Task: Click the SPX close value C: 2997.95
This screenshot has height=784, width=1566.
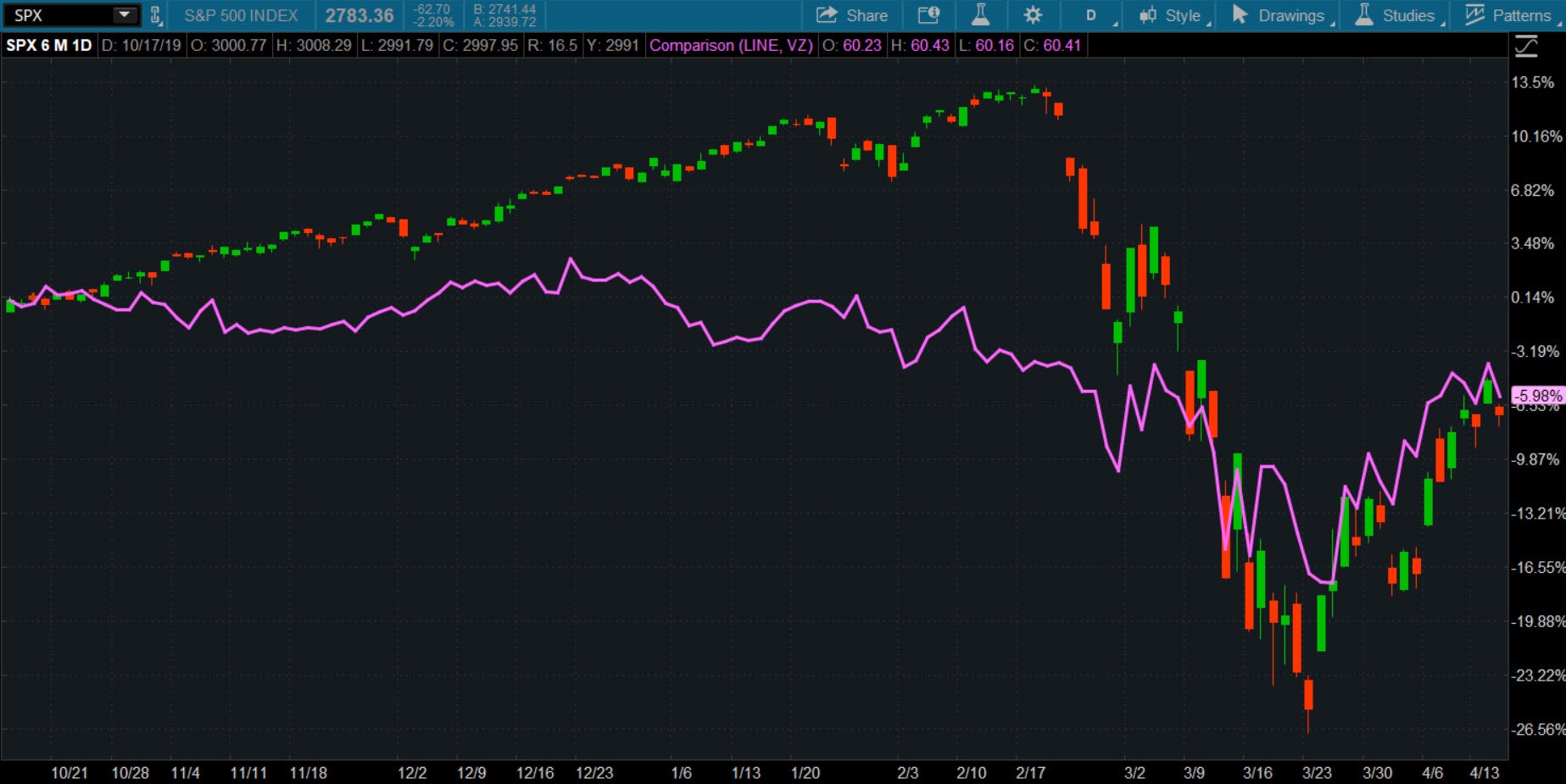Action: tap(480, 45)
